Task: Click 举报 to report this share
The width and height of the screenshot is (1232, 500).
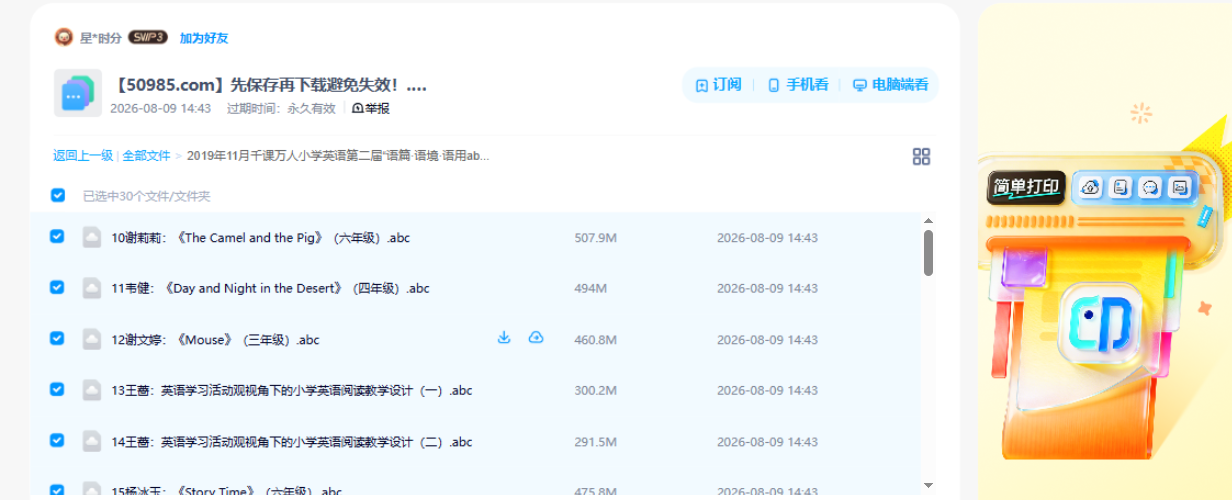Action: pos(370,108)
